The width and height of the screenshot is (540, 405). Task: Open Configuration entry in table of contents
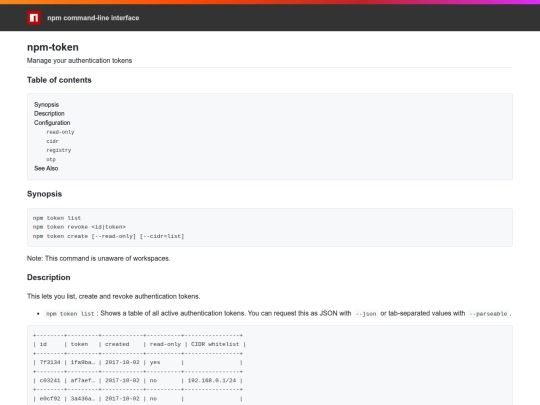point(52,123)
